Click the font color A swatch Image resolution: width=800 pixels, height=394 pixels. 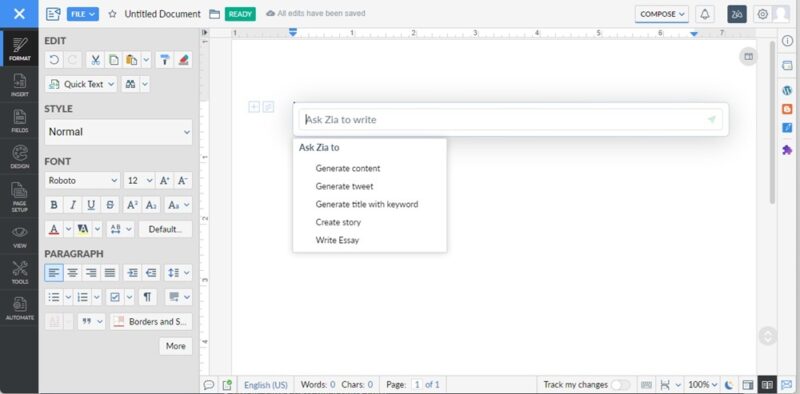(x=54, y=229)
